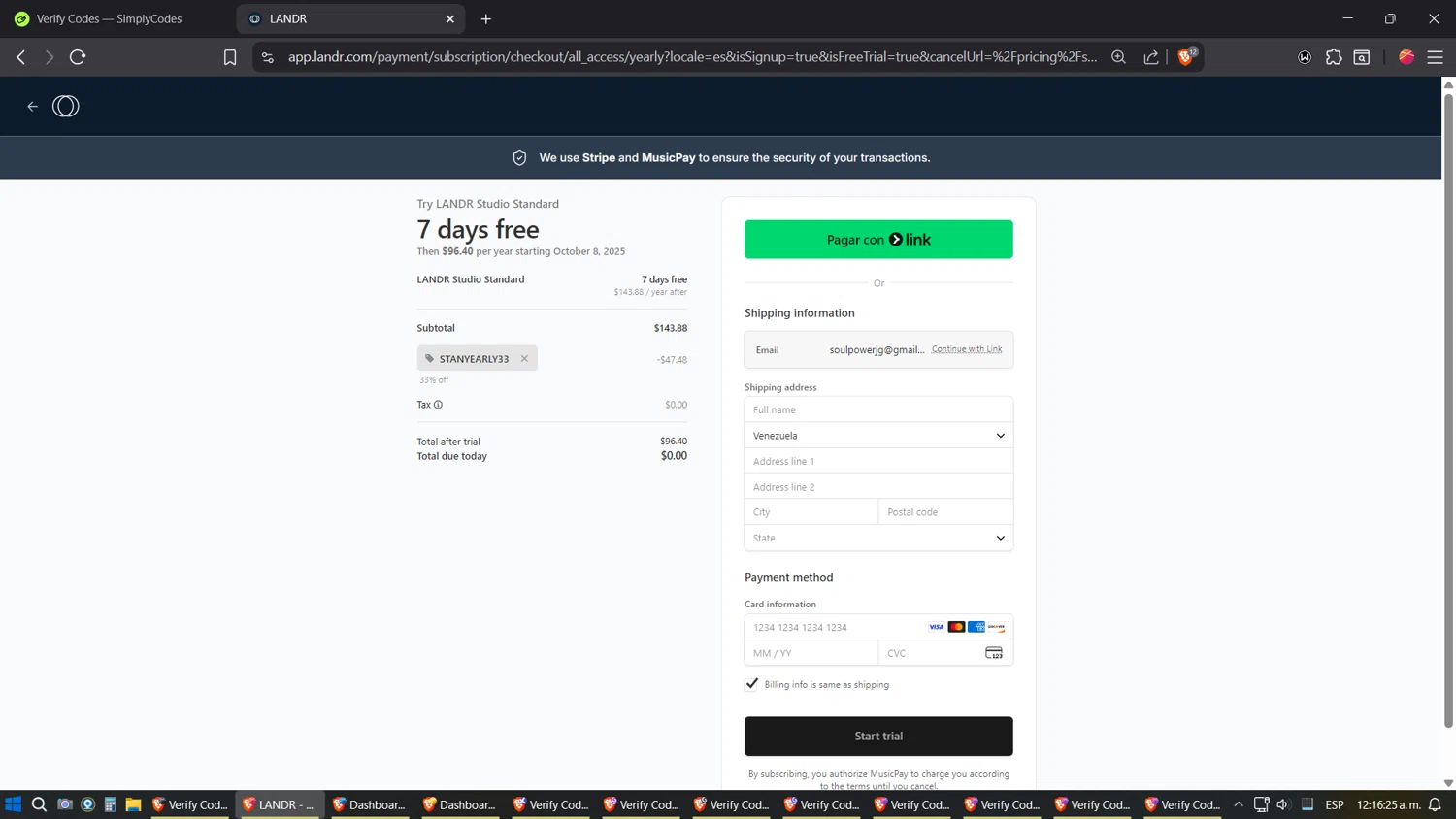Click the shield security icon in the banner

click(x=519, y=158)
